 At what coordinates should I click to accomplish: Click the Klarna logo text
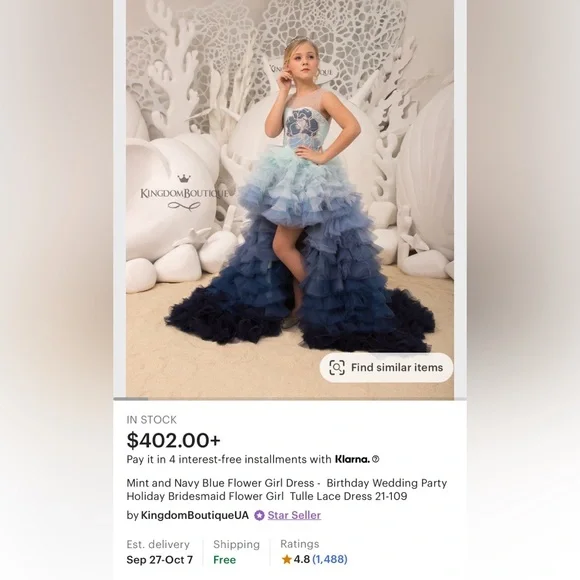tap(352, 459)
